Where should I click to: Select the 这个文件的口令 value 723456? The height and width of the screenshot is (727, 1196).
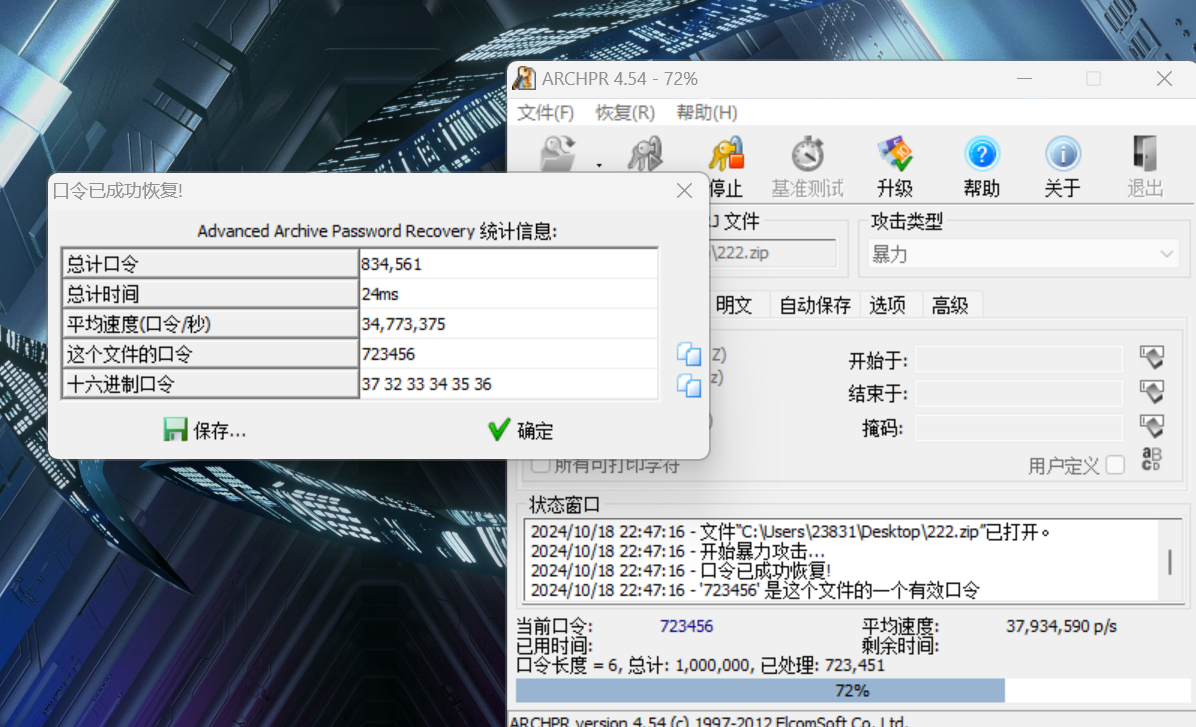point(508,354)
